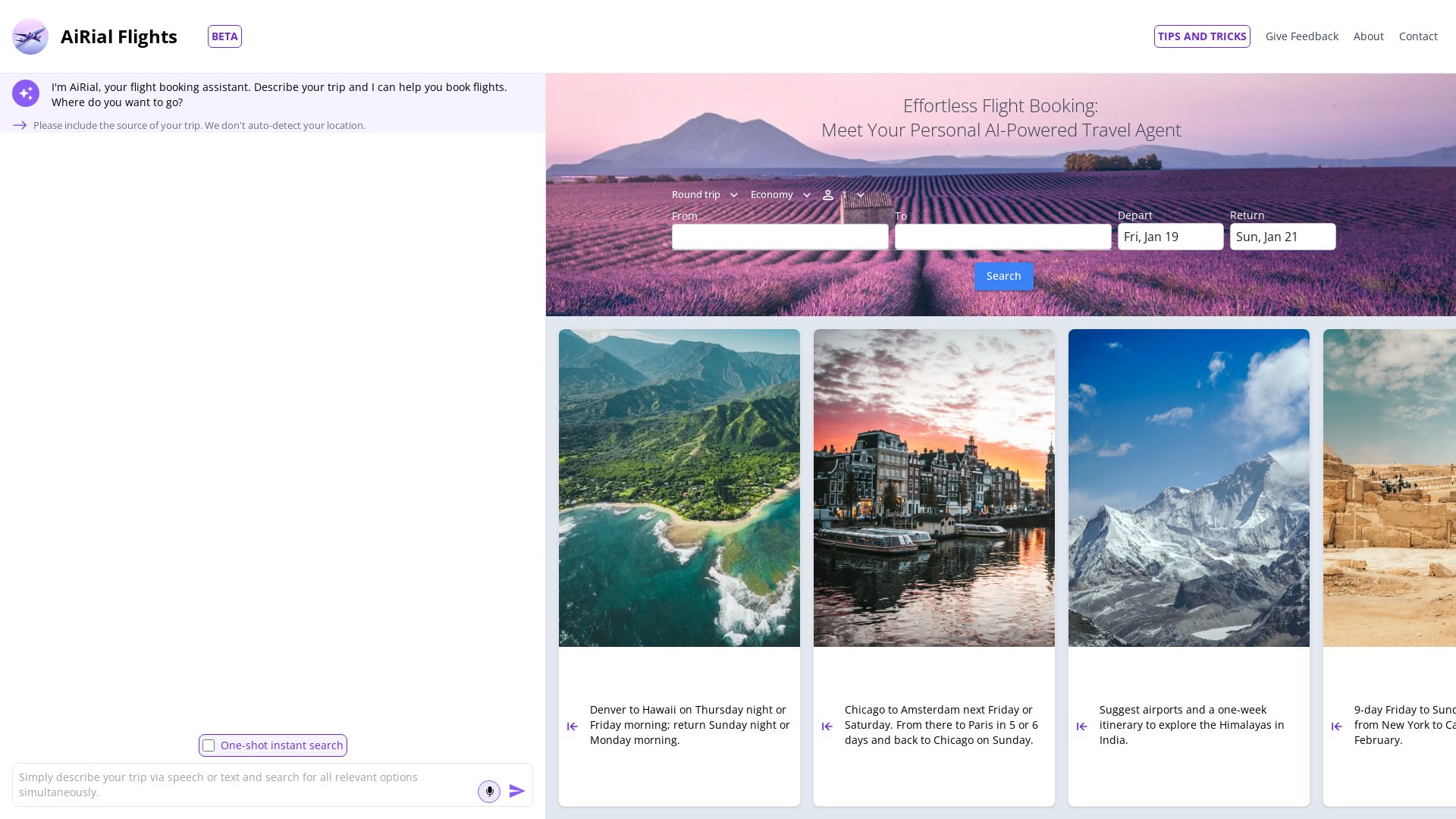Click the send message arrow icon
The image size is (1456, 819).
pyautogui.click(x=518, y=791)
